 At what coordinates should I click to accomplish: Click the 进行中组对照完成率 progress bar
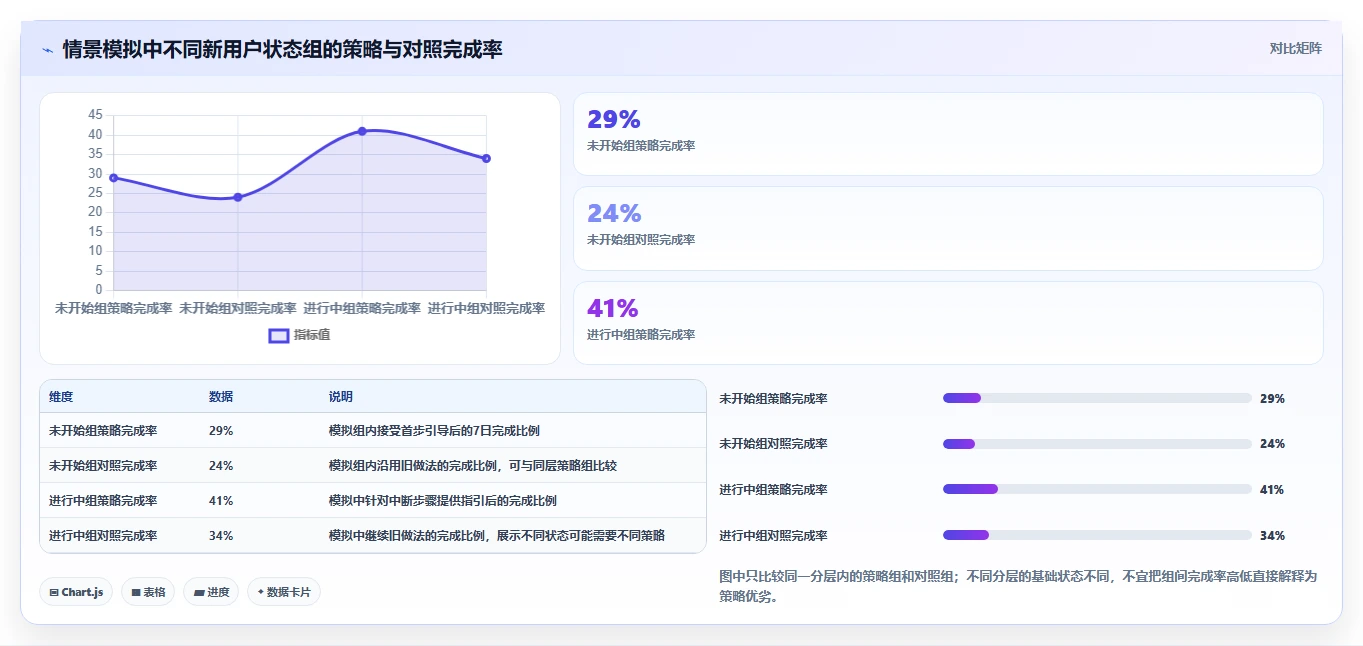click(1097, 535)
